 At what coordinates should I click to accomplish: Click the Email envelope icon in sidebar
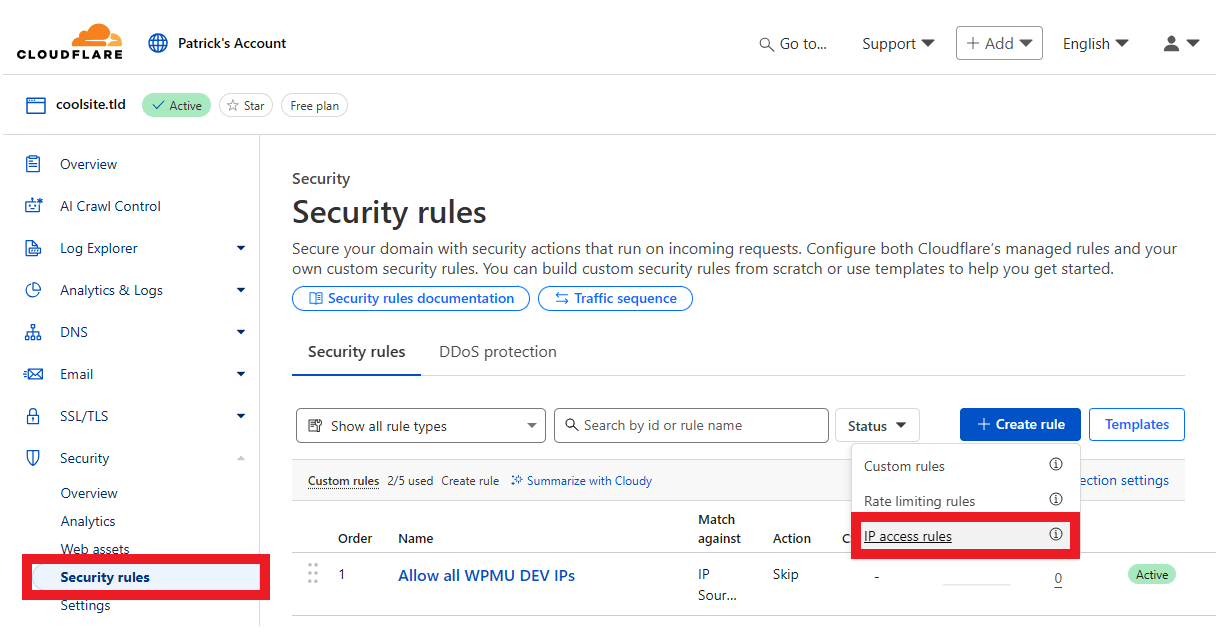pos(34,374)
